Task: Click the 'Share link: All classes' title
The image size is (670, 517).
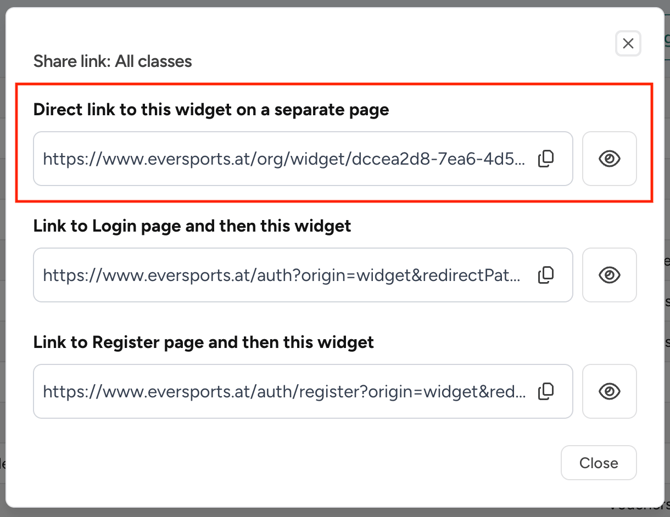Action: coord(112,61)
